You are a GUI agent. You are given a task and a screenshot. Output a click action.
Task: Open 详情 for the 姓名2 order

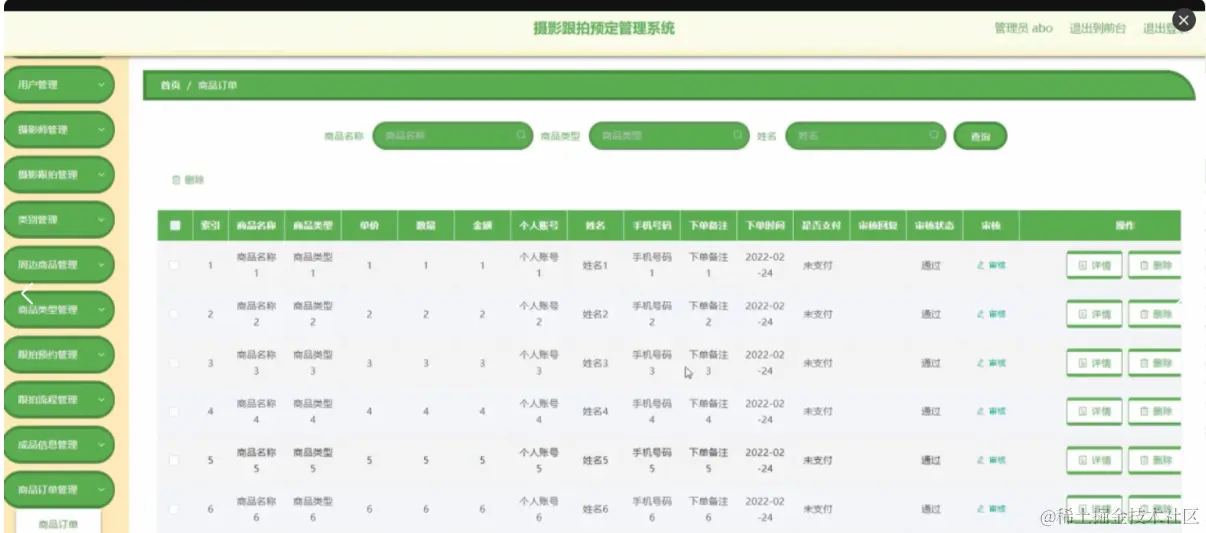click(1094, 314)
